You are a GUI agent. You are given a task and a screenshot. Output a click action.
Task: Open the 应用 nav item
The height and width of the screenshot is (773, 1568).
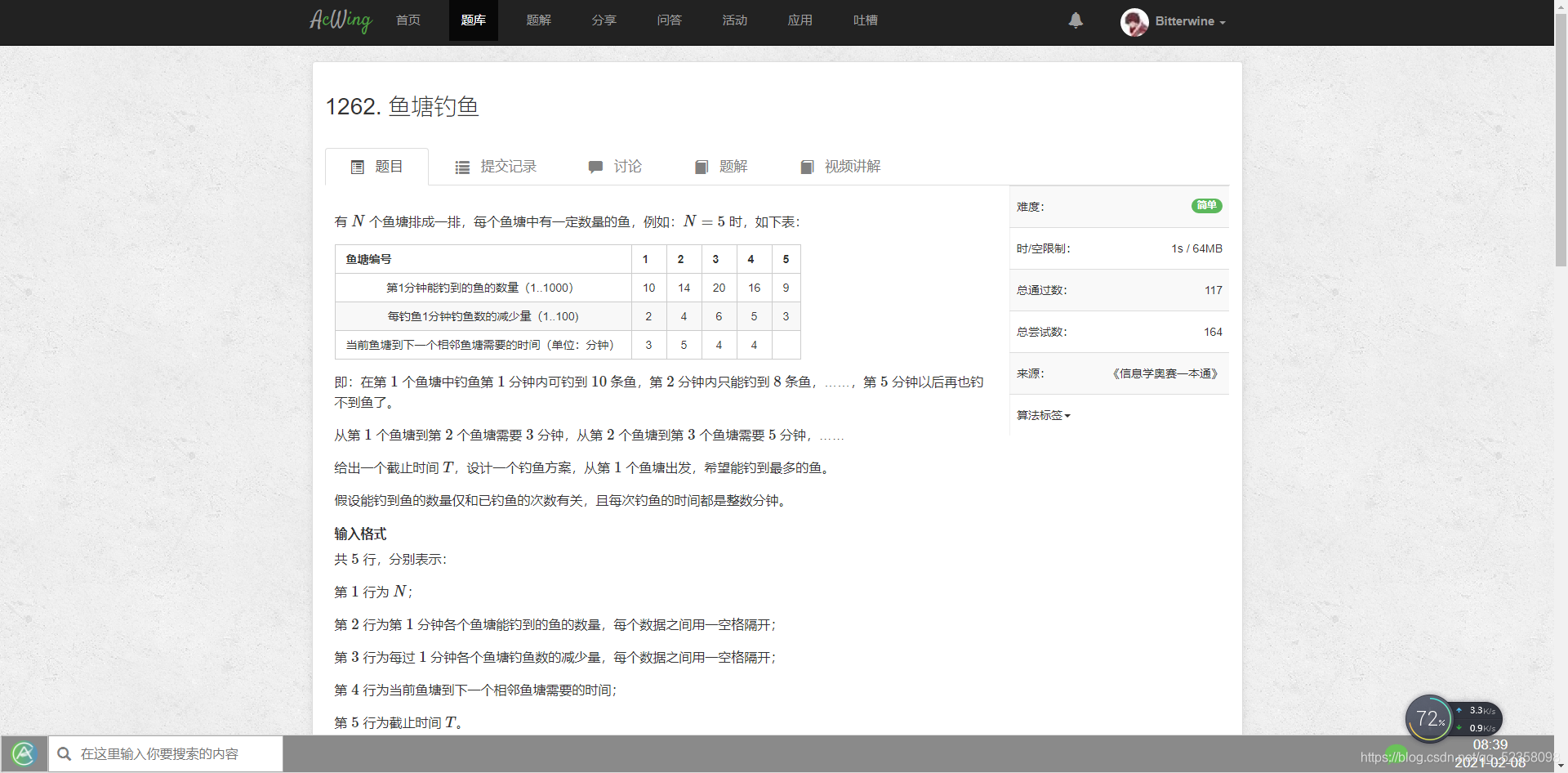[800, 20]
